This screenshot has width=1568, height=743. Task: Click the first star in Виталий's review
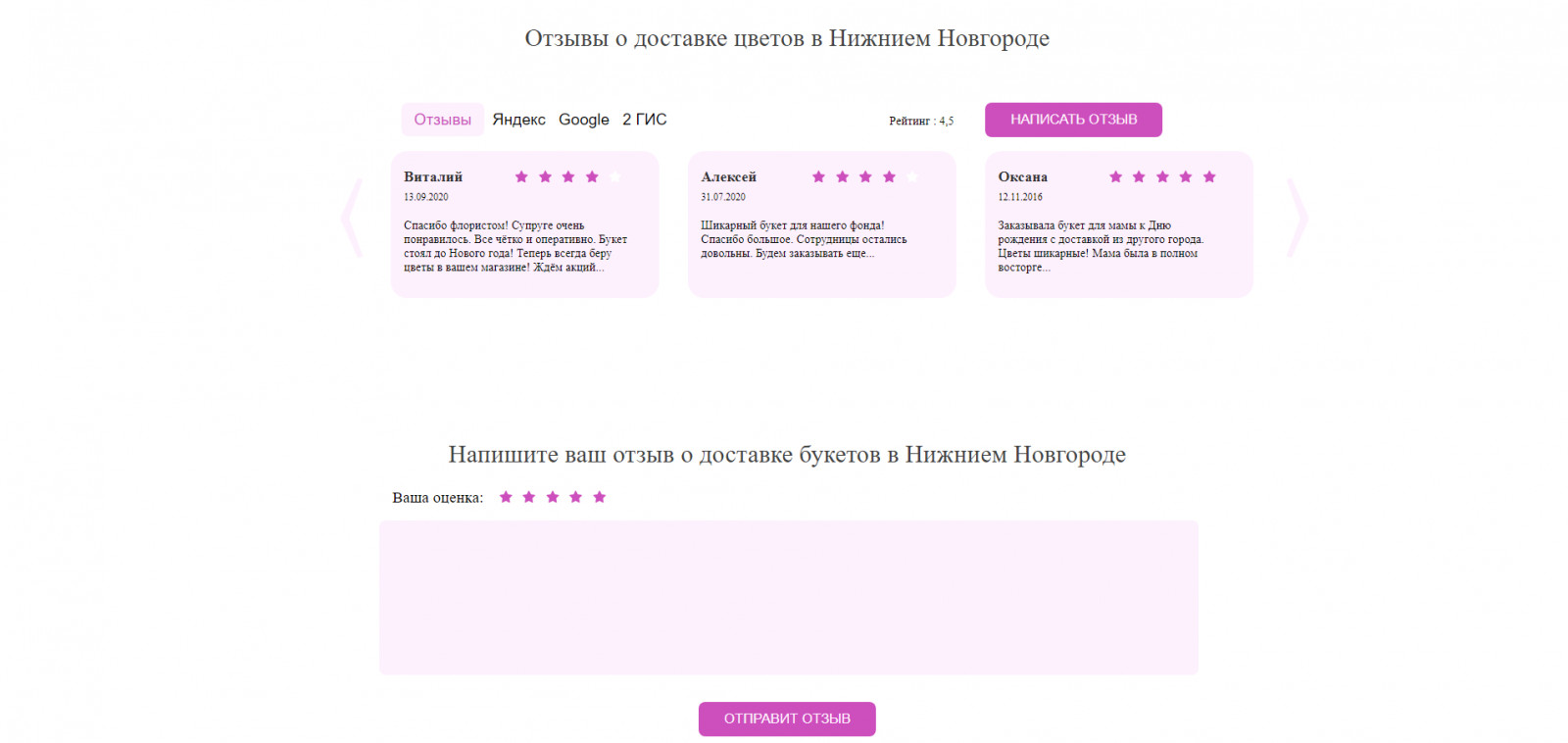[521, 176]
